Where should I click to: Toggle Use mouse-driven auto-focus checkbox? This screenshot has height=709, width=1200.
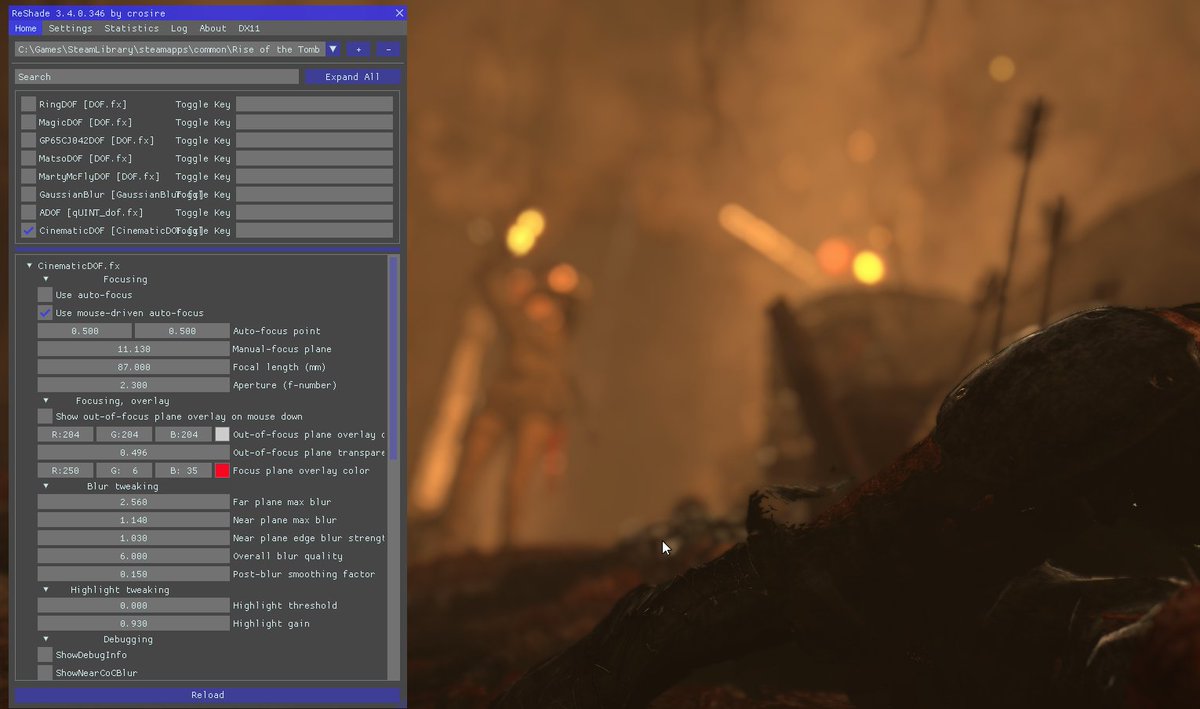tap(45, 313)
